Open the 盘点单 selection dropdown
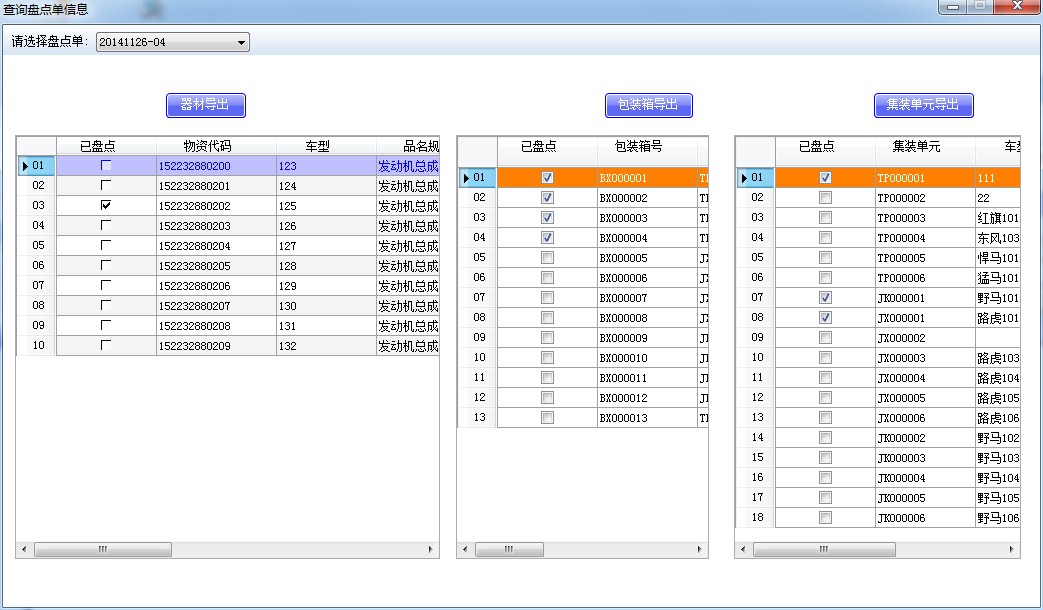 [241, 42]
